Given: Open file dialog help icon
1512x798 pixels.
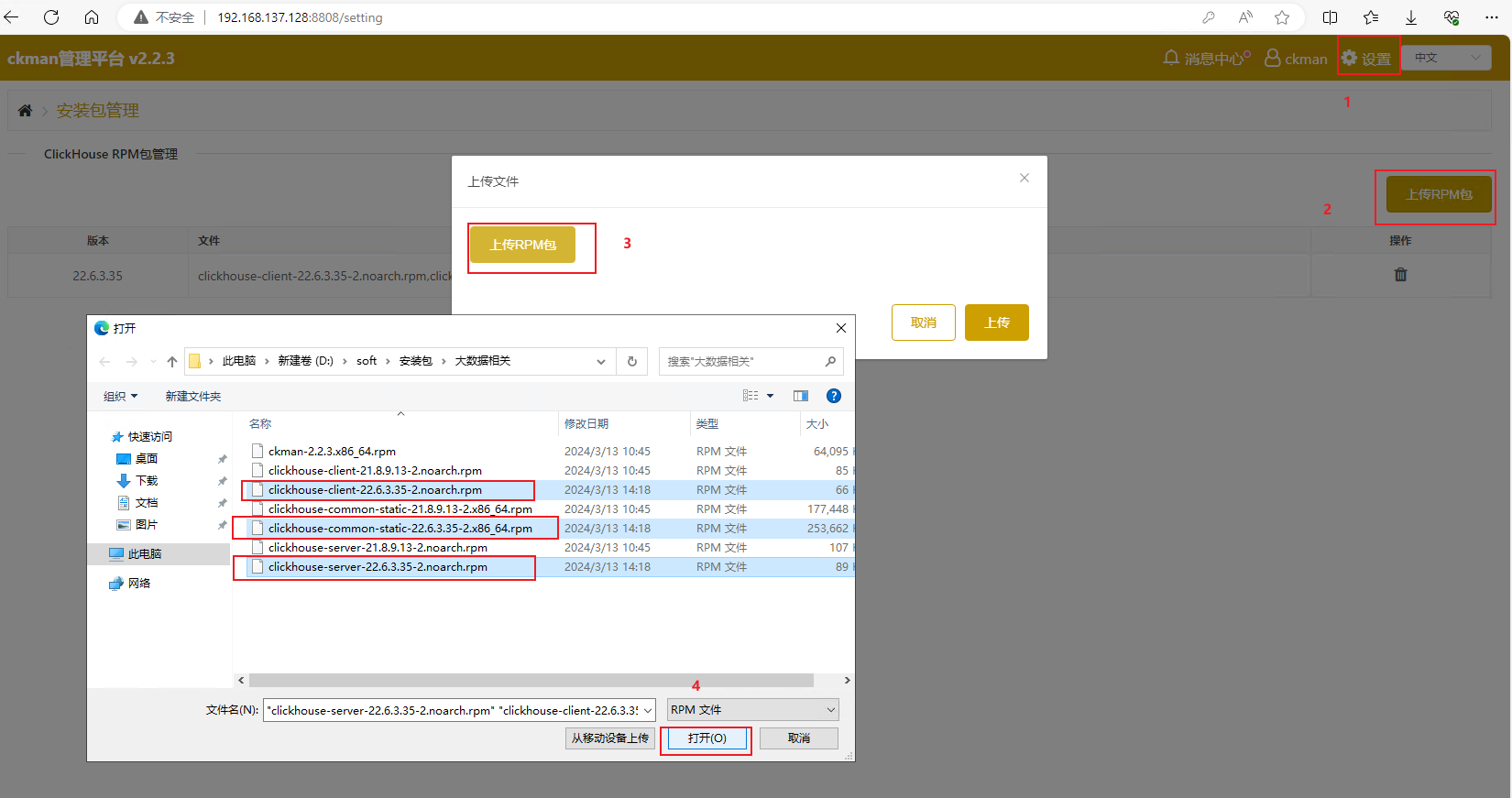Looking at the screenshot, I should tap(834, 396).
